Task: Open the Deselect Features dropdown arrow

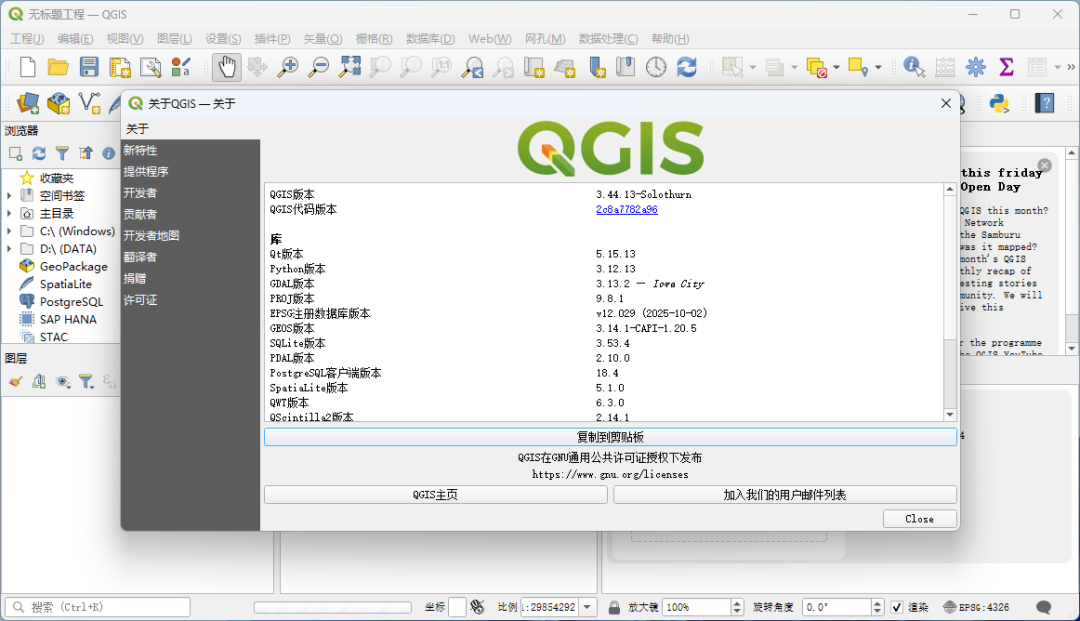Action: click(x=836, y=67)
